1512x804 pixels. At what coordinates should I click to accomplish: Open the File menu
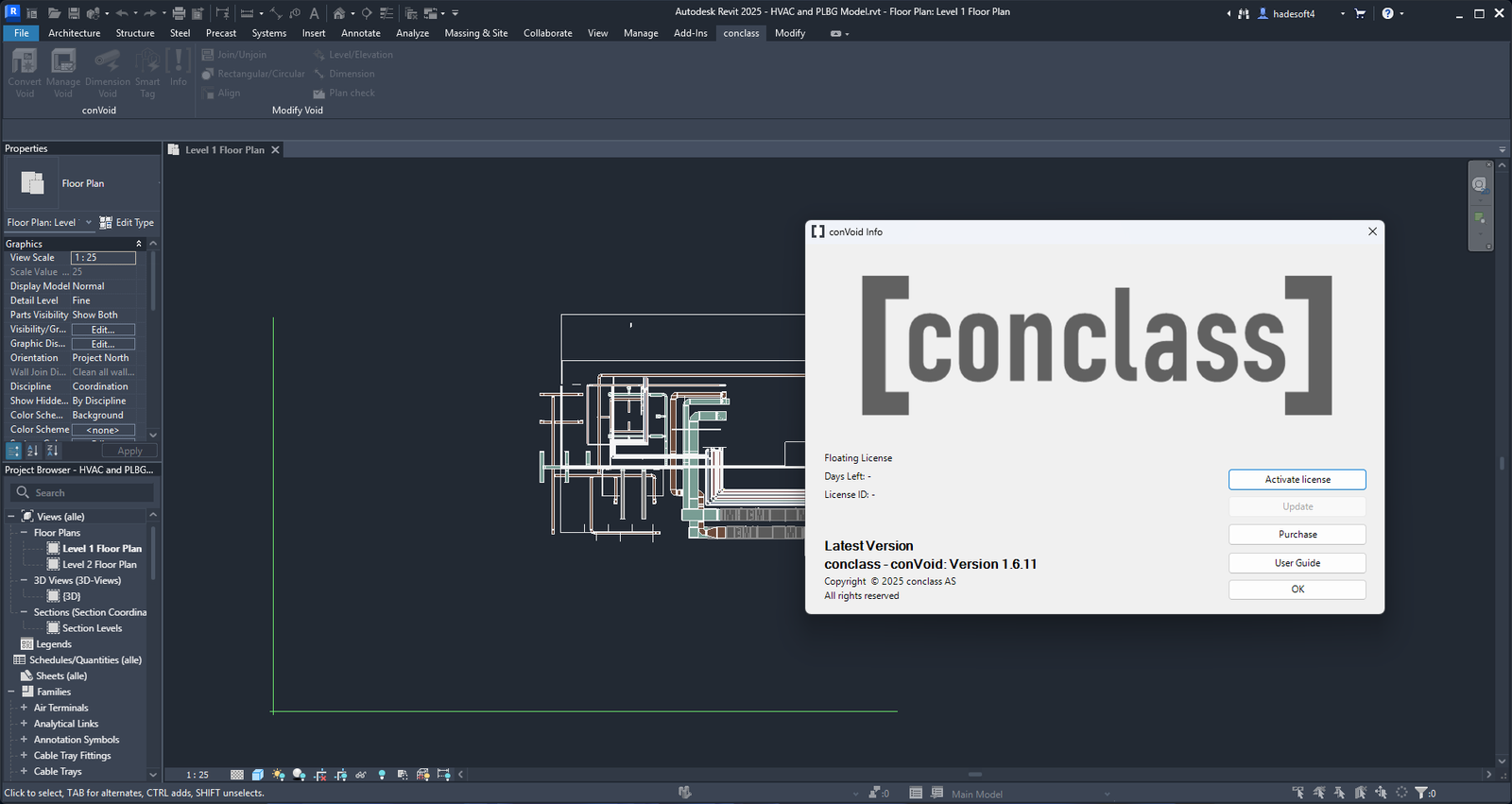(x=21, y=33)
